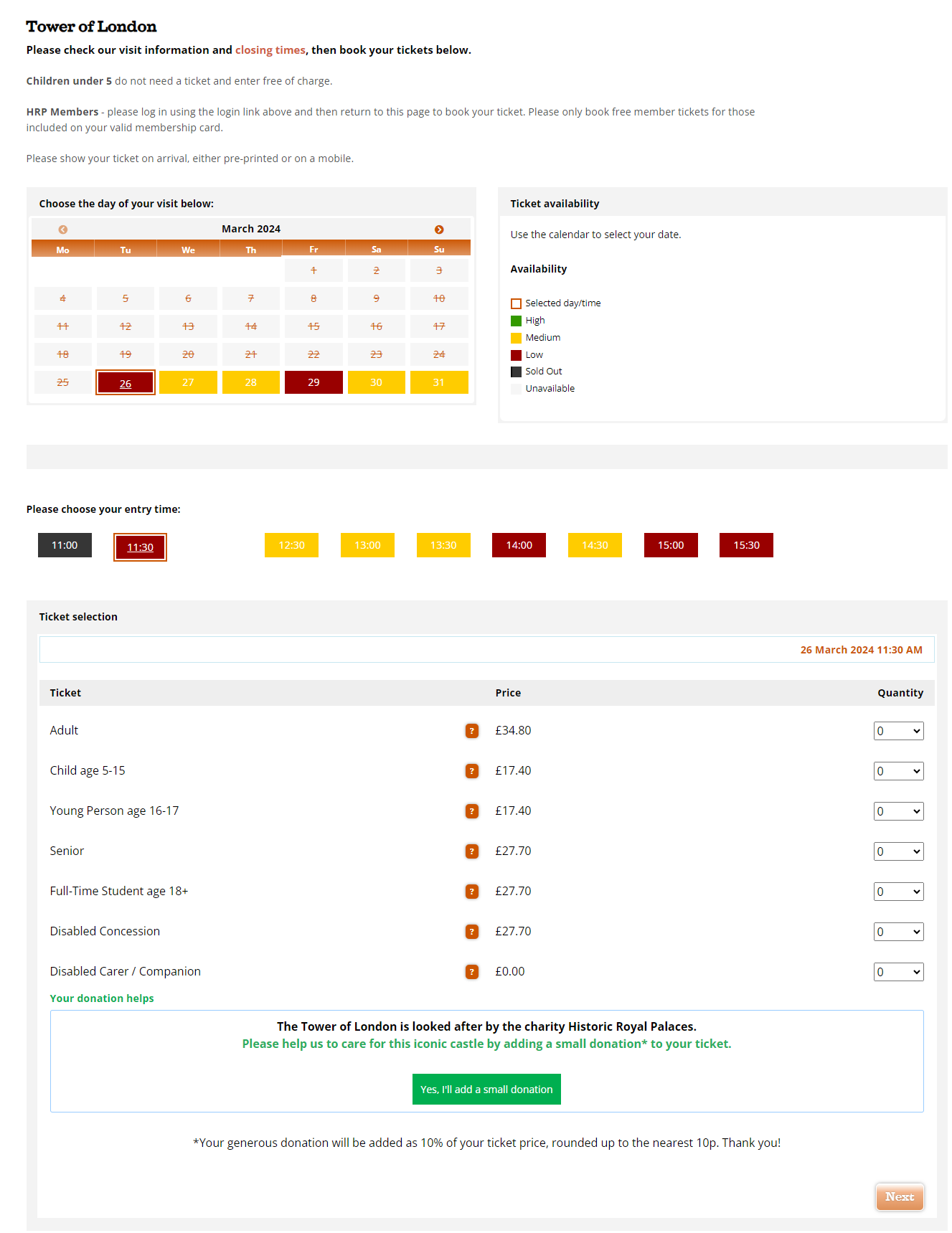Pick the 13:30 entry time
The height and width of the screenshot is (1233, 952).
click(x=443, y=545)
